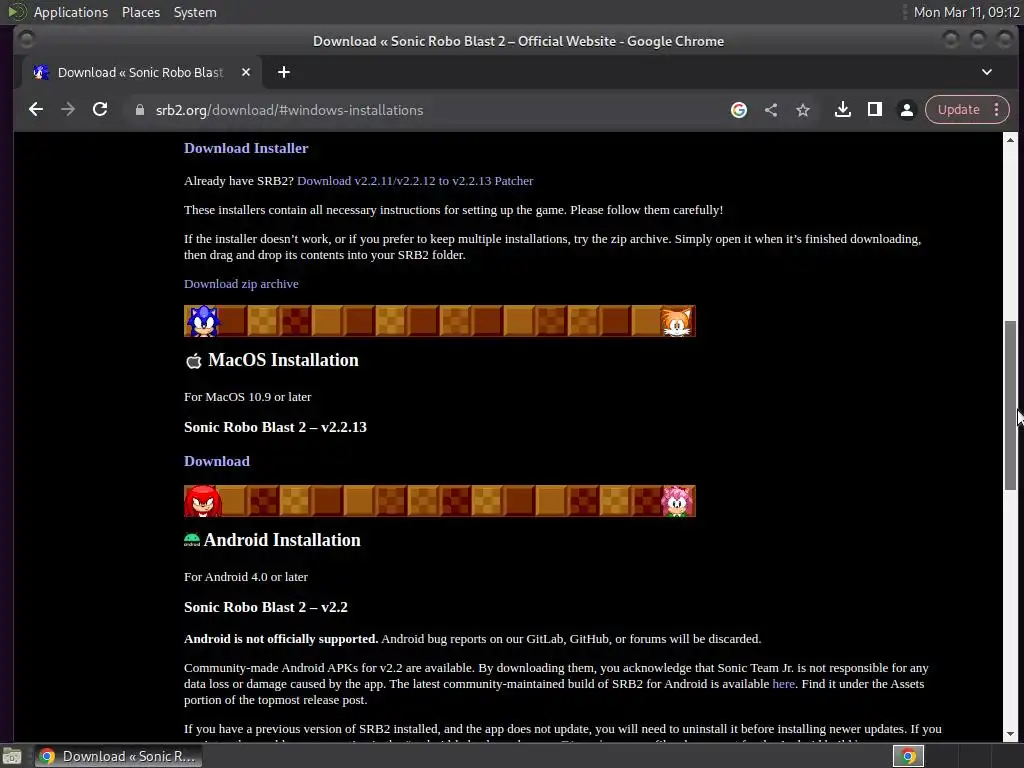This screenshot has height=768, width=1024.
Task: Click 'For MacOS 10.9 or later' text
Action: [248, 397]
